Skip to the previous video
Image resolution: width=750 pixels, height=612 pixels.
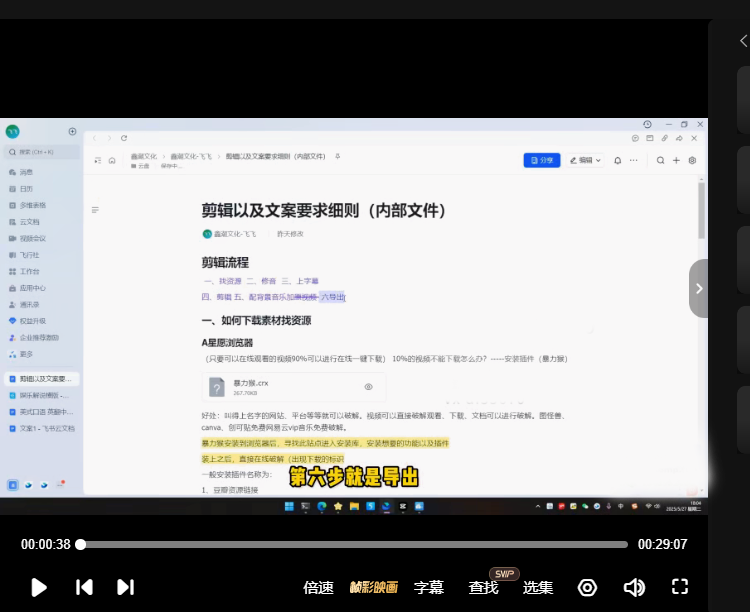pos(85,587)
